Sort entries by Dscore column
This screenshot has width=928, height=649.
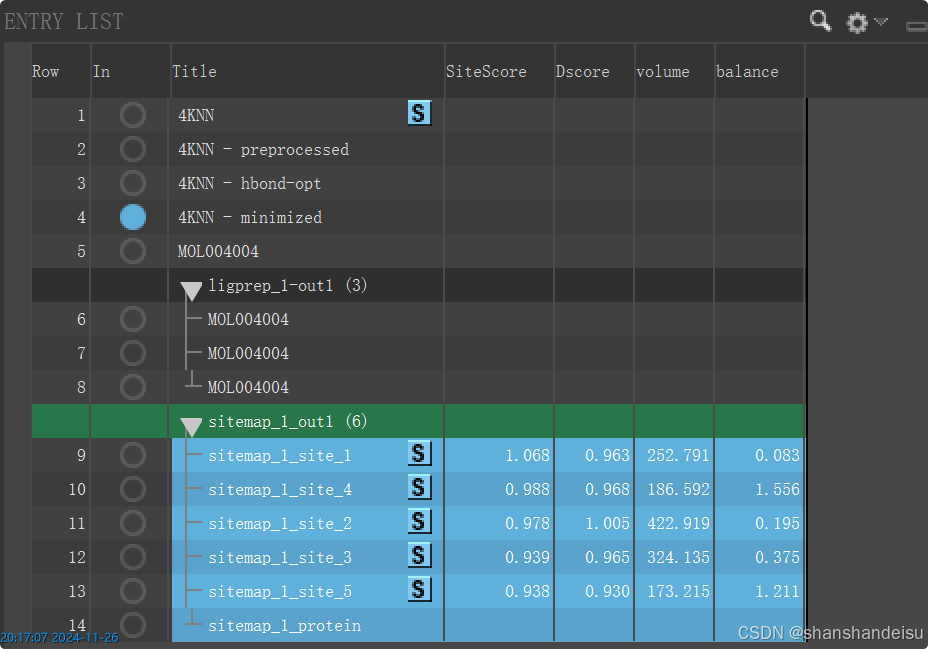click(x=582, y=72)
